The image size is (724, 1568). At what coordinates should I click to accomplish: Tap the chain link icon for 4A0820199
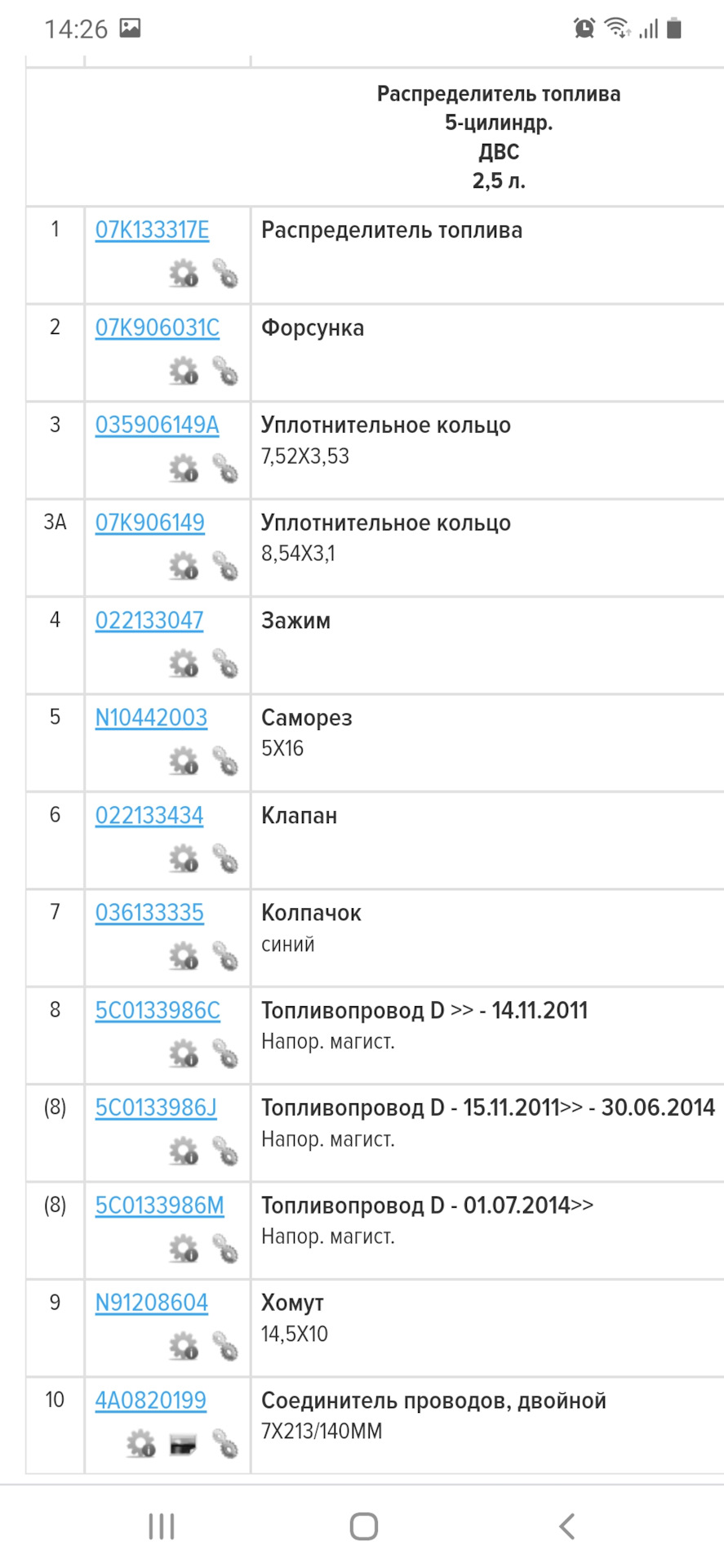[x=225, y=1444]
